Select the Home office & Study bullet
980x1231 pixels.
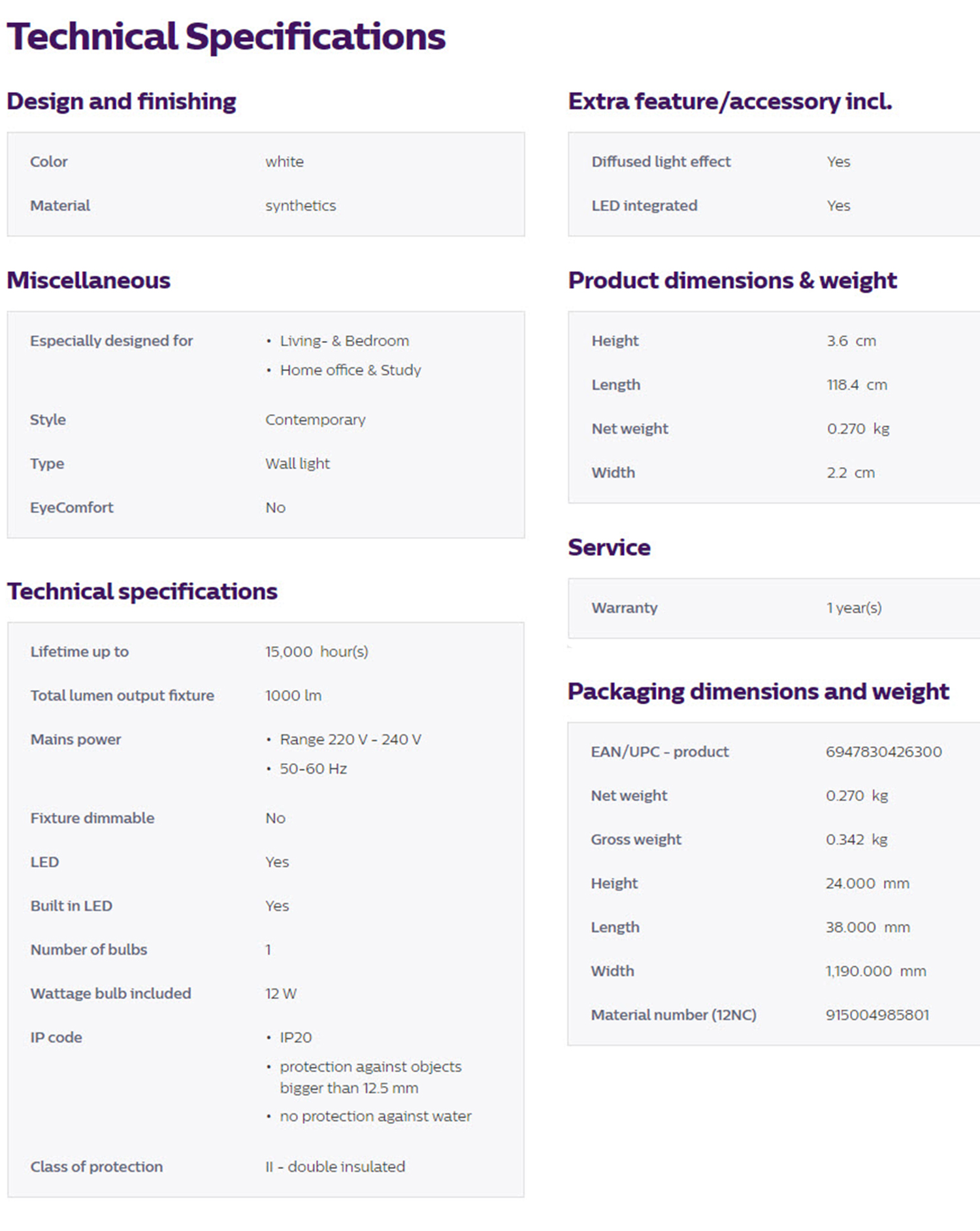pyautogui.click(x=350, y=370)
